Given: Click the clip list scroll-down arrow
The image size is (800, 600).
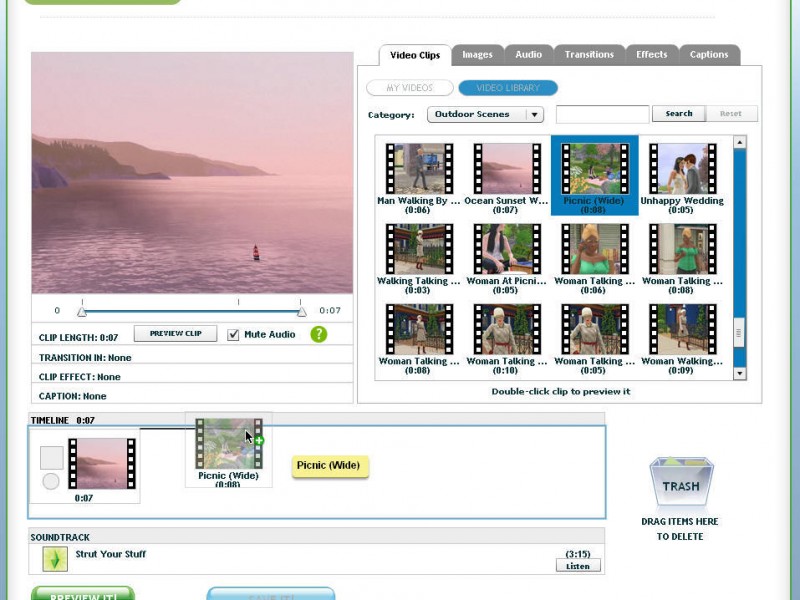Looking at the screenshot, I should click(740, 373).
